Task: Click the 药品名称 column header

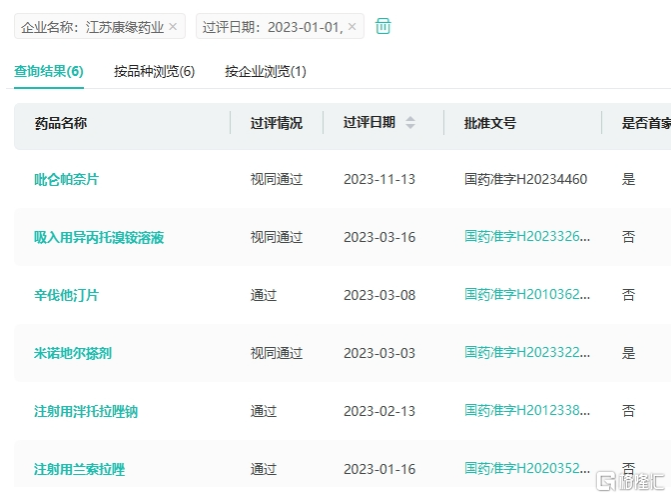Action: pos(61,123)
